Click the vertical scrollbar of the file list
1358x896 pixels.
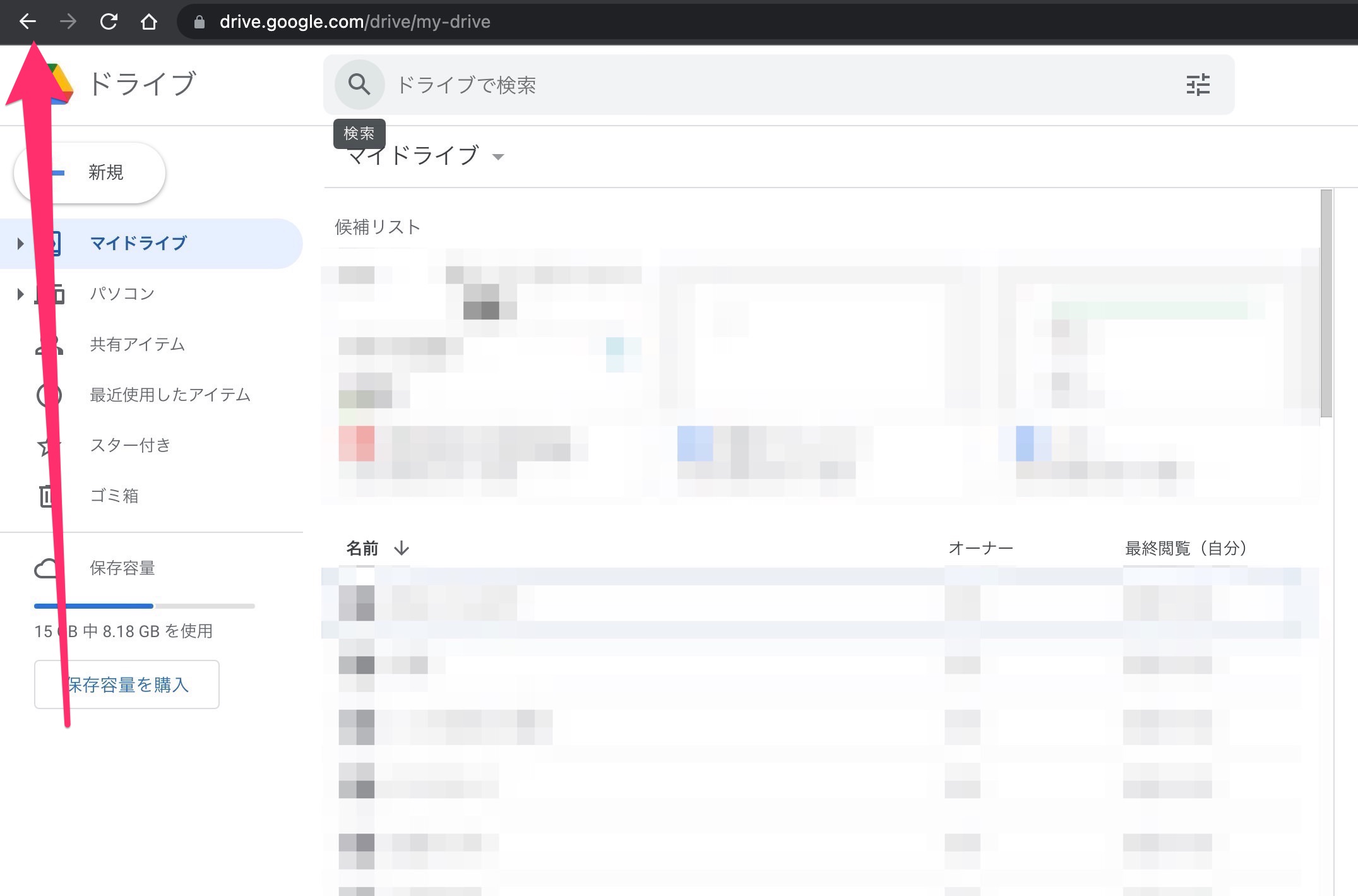coord(1326,303)
